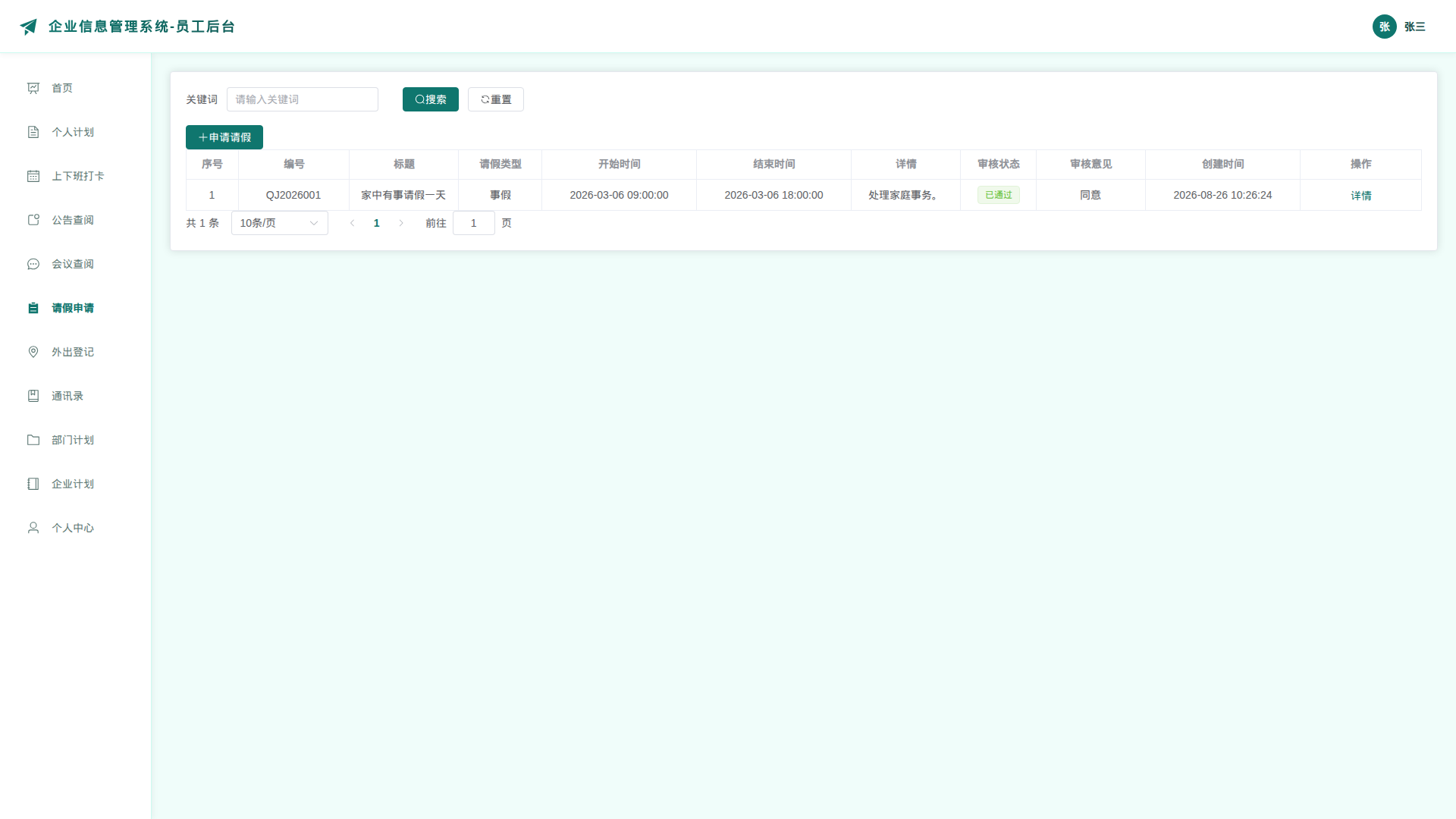Click the 审核状态 column header
The height and width of the screenshot is (819, 1456).
(x=999, y=164)
